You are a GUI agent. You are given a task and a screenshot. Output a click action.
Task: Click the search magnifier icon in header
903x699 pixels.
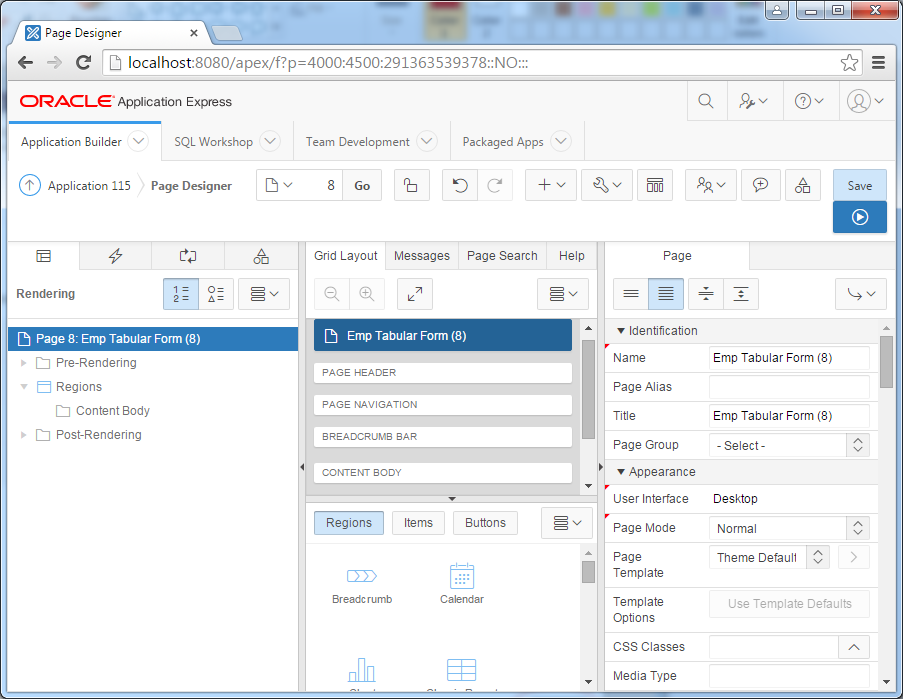(x=705, y=101)
